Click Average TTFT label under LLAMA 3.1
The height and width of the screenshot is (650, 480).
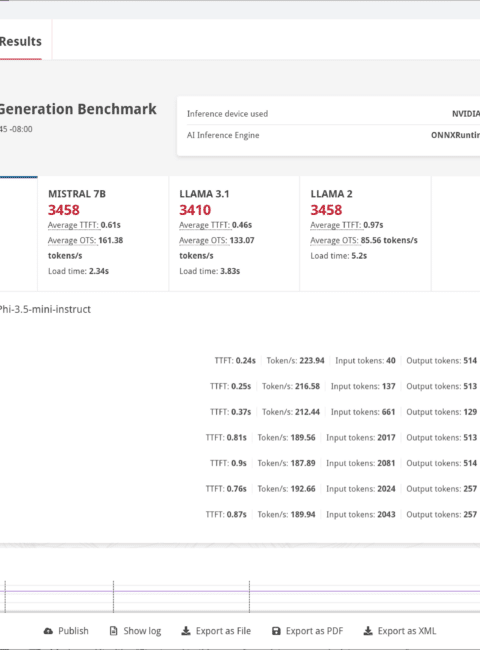[x=205, y=225]
